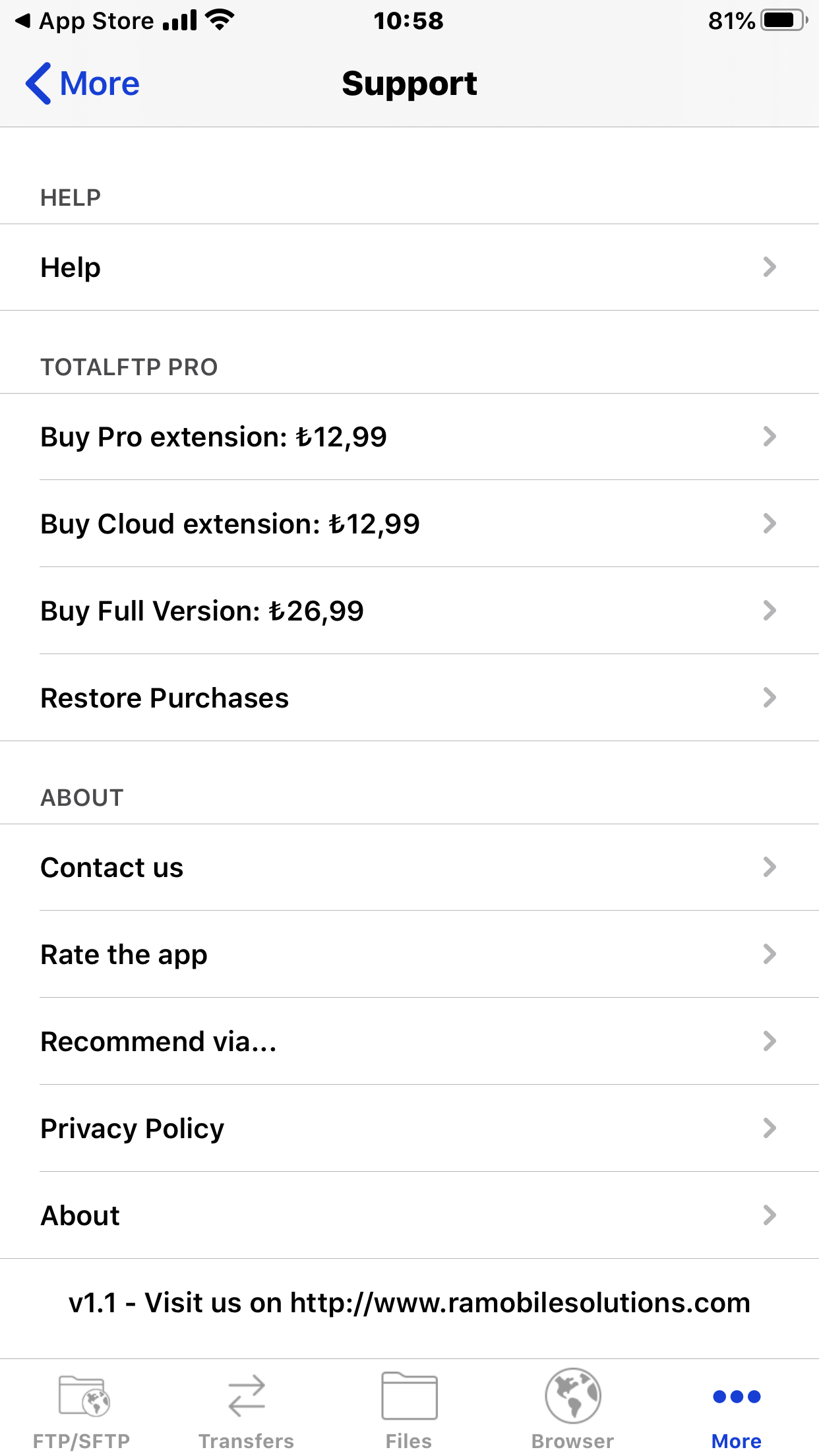Visit the ramobilesolutions.com footer link
Viewport: 819px width, 1456px height.
tap(520, 1302)
